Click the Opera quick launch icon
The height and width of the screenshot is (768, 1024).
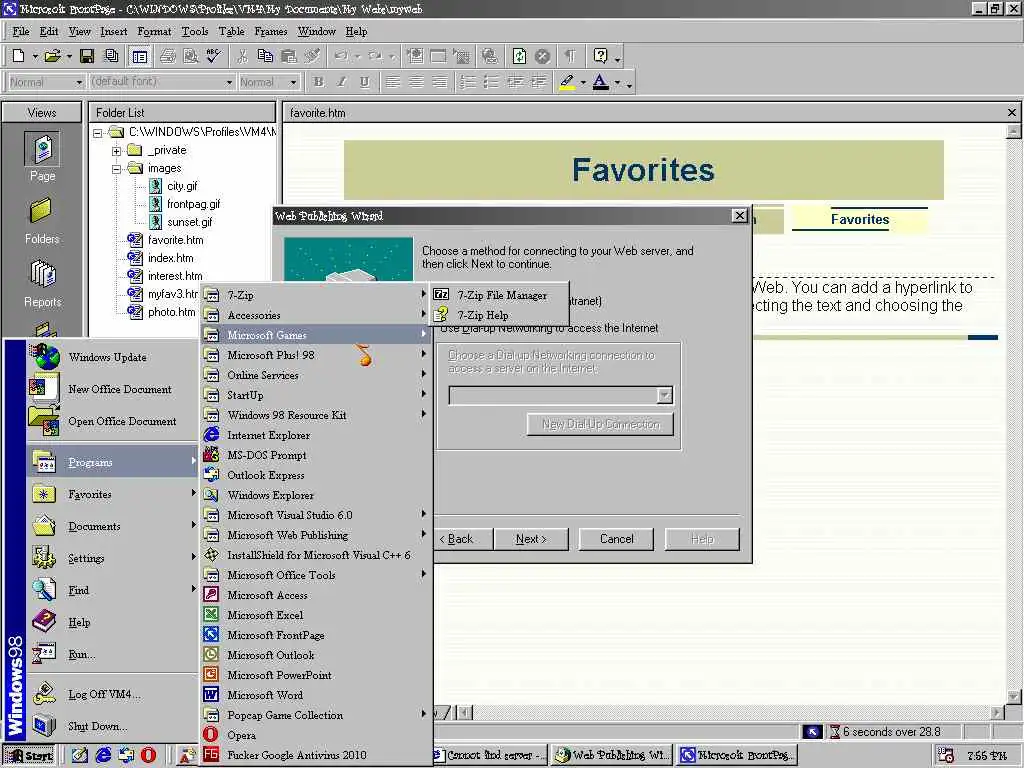(148, 755)
